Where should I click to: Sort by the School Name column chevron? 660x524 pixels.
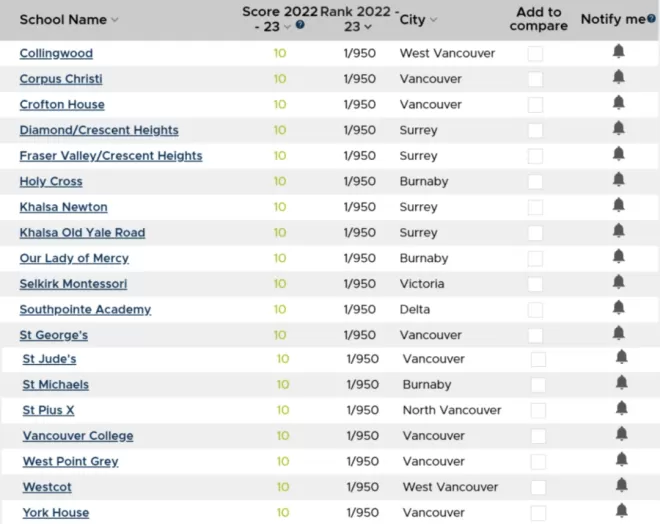point(114,20)
